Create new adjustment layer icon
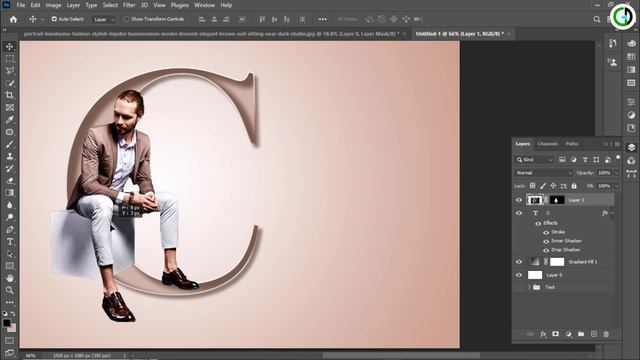The width and height of the screenshot is (640, 360). click(569, 334)
